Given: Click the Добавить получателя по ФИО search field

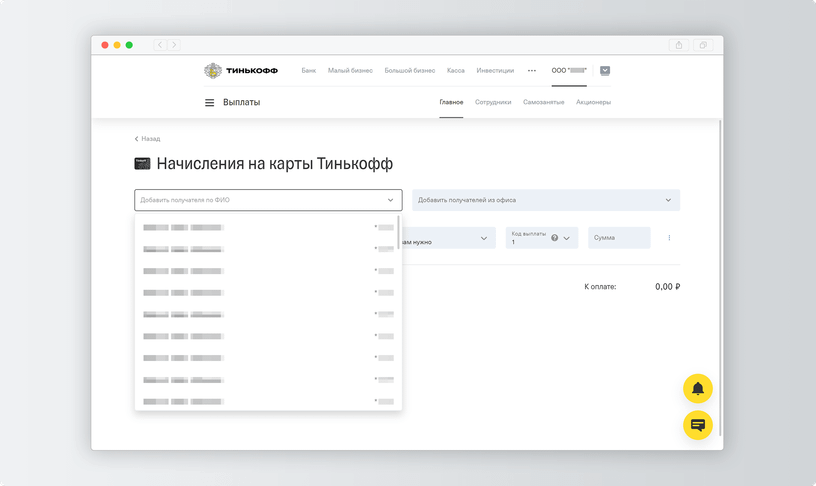Looking at the screenshot, I should tap(268, 200).
